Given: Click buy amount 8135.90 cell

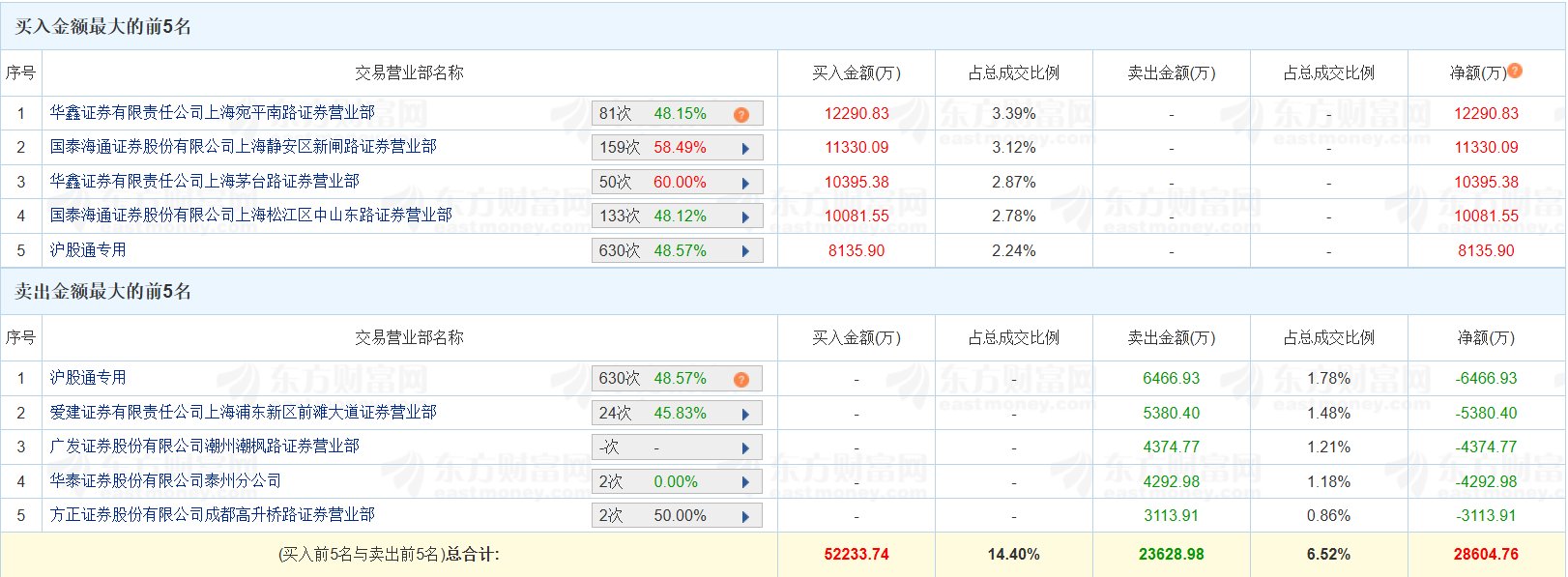Looking at the screenshot, I should [x=857, y=250].
